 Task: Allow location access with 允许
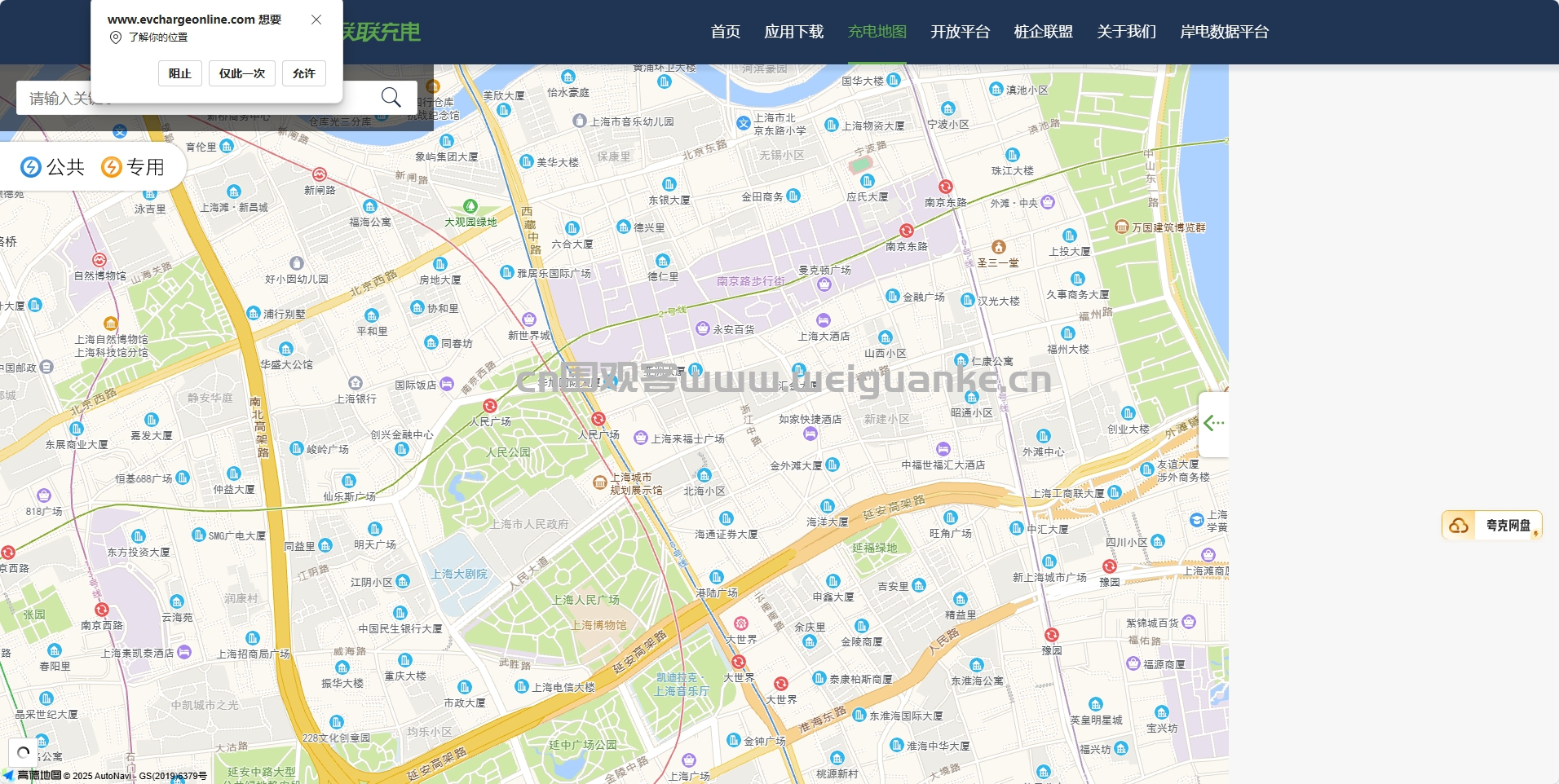(304, 73)
